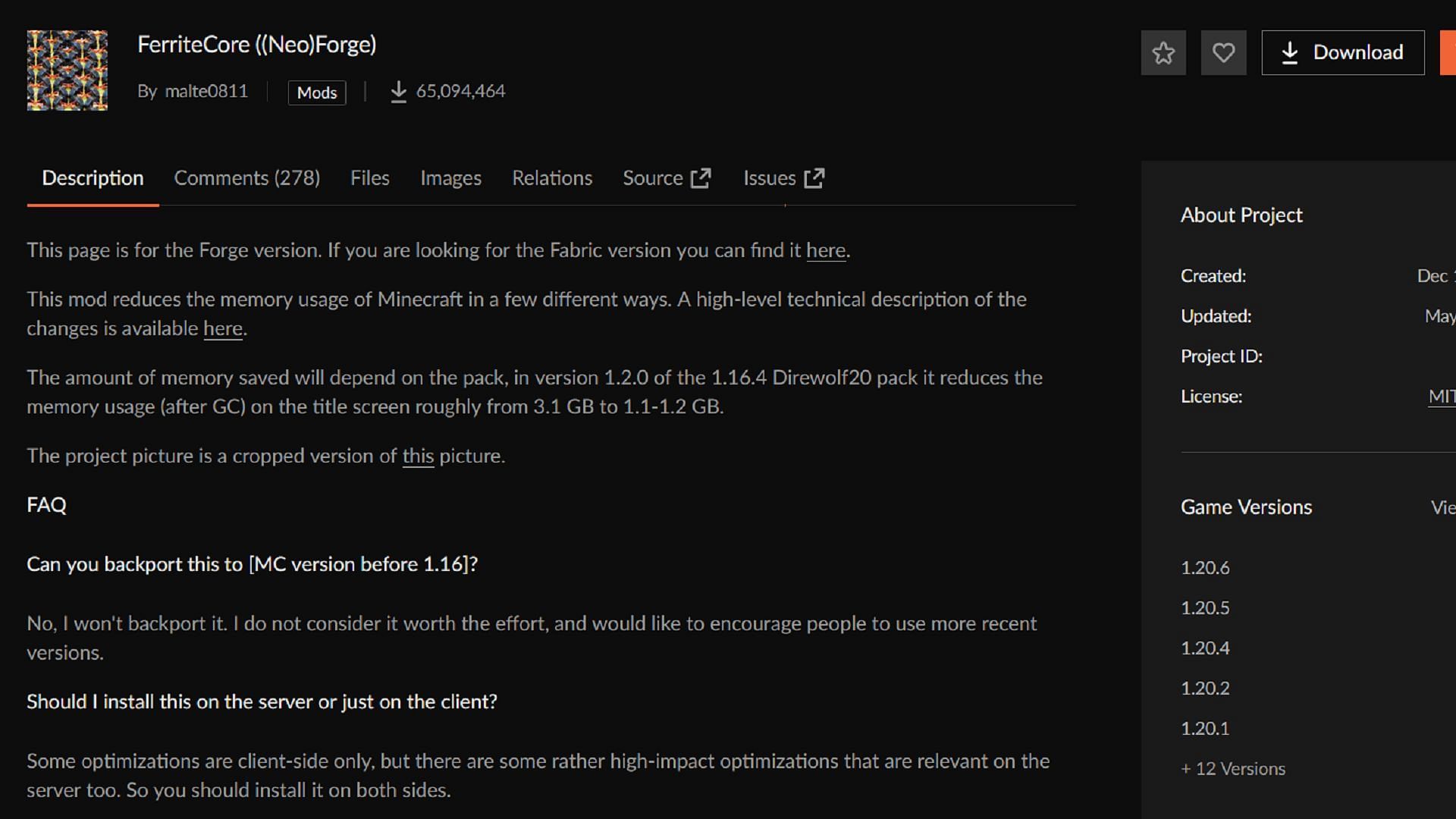Screen dimensions: 1456x819
Task: Expand the '+ 12 Versions' game versions list
Action: click(x=1232, y=768)
